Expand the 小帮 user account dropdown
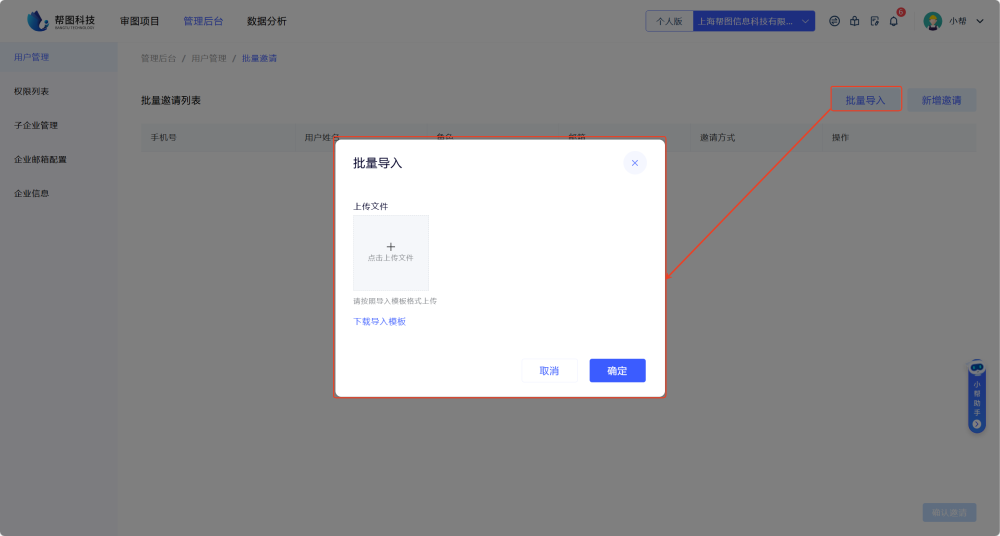The width and height of the screenshot is (1000, 536). pos(979,21)
